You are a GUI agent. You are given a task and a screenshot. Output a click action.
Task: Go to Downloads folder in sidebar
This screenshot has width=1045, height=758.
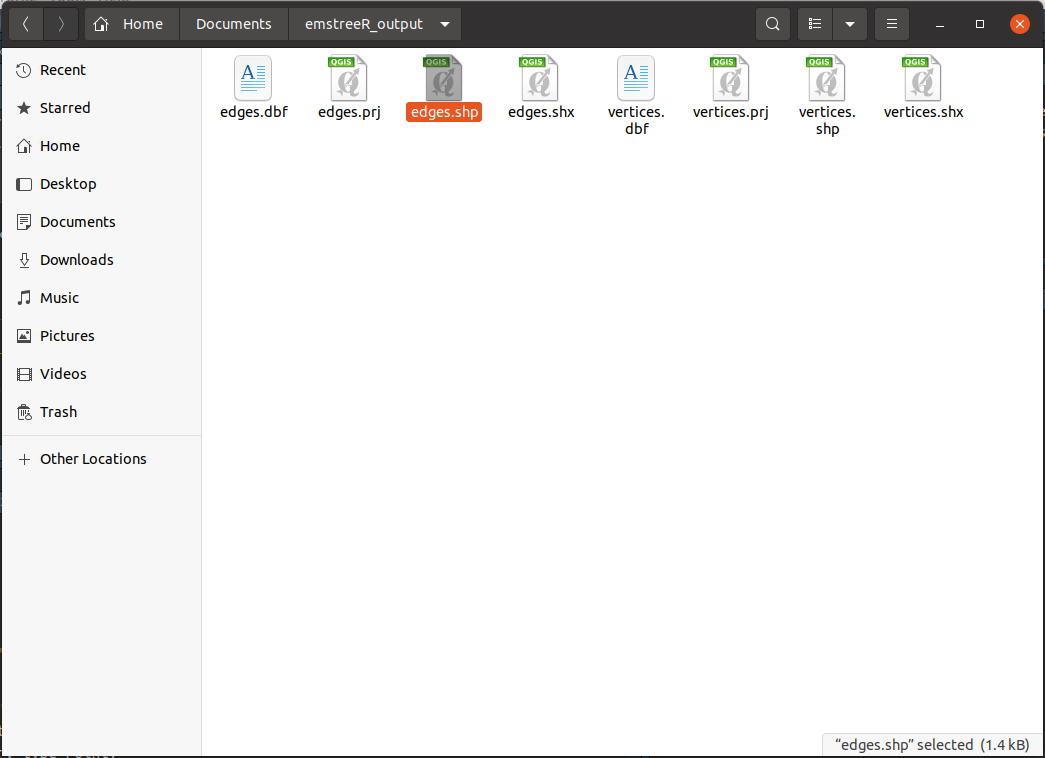coord(76,260)
